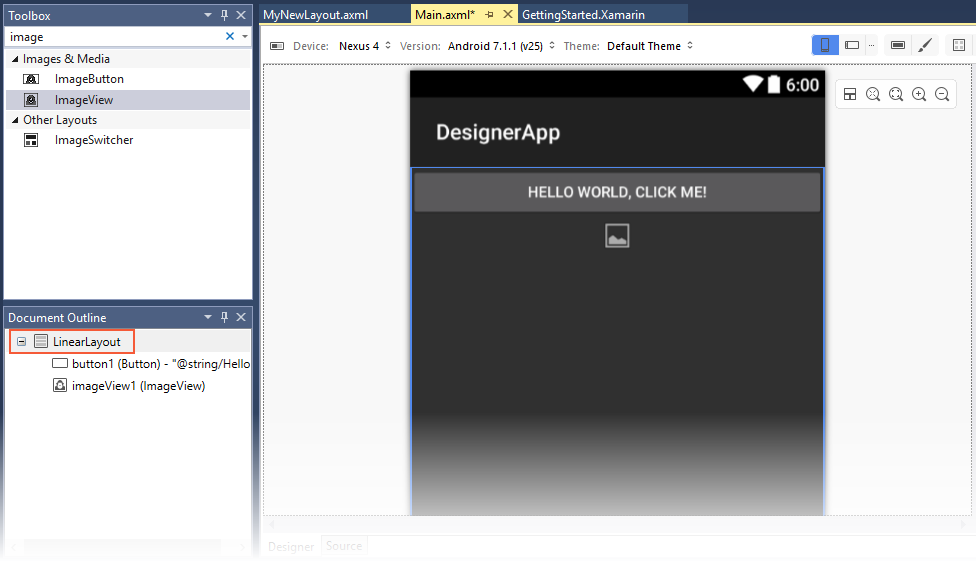This screenshot has height=562, width=976.
Task: Toggle auto-hide pin for Document Outline
Action: pos(224,317)
